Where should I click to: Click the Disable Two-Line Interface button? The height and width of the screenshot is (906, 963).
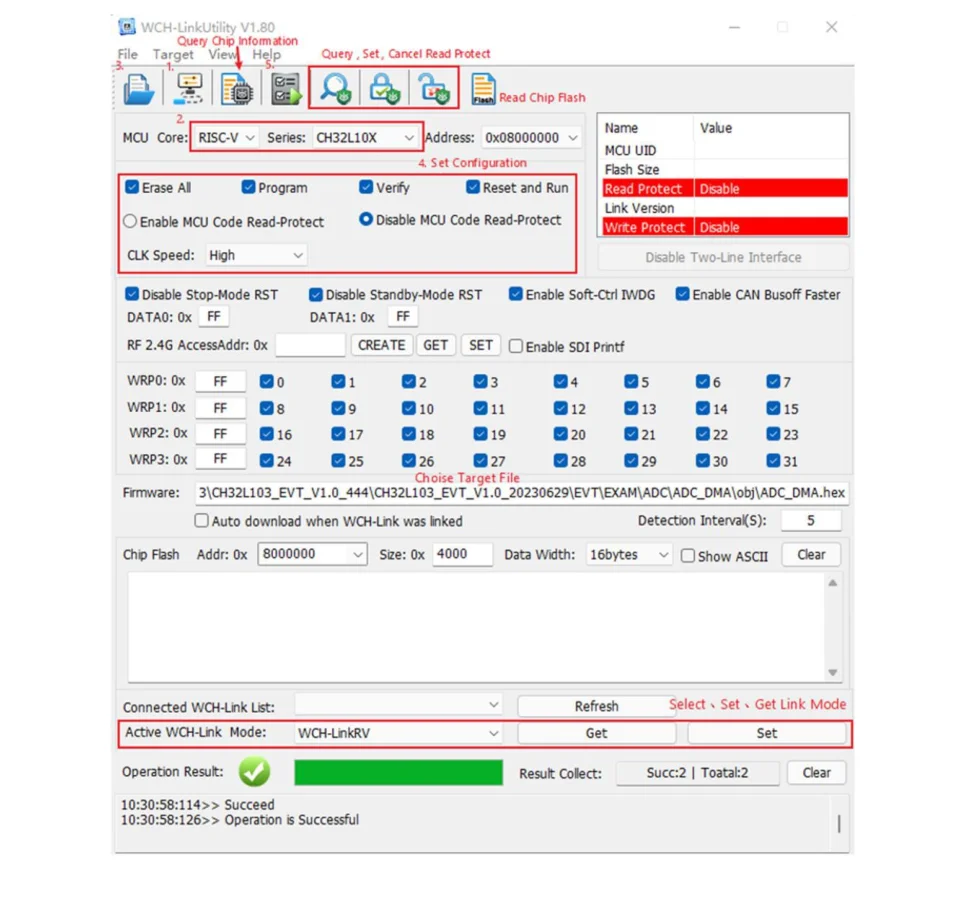coord(723,257)
